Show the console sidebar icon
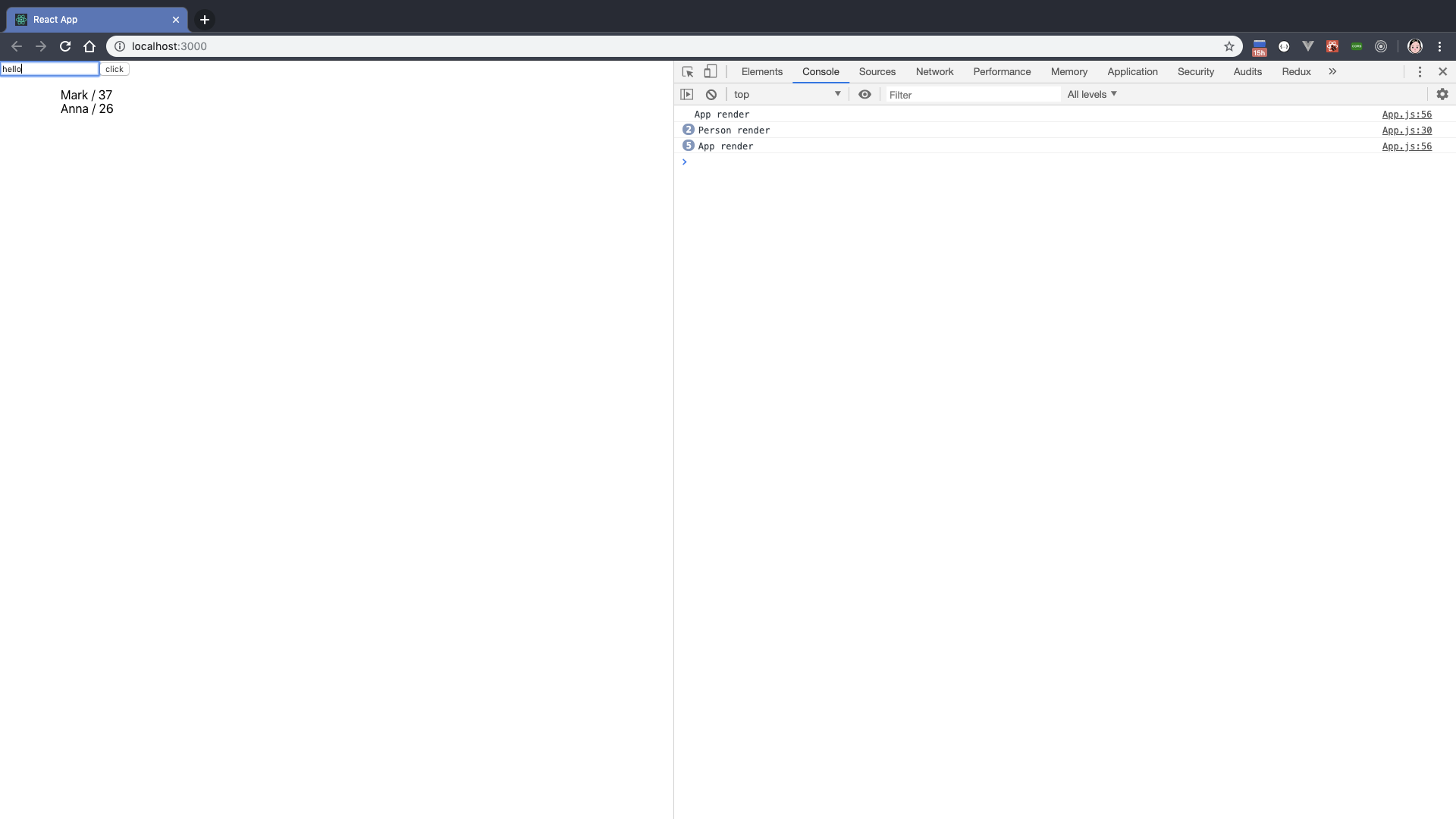Image resolution: width=1456 pixels, height=819 pixels. click(x=686, y=94)
